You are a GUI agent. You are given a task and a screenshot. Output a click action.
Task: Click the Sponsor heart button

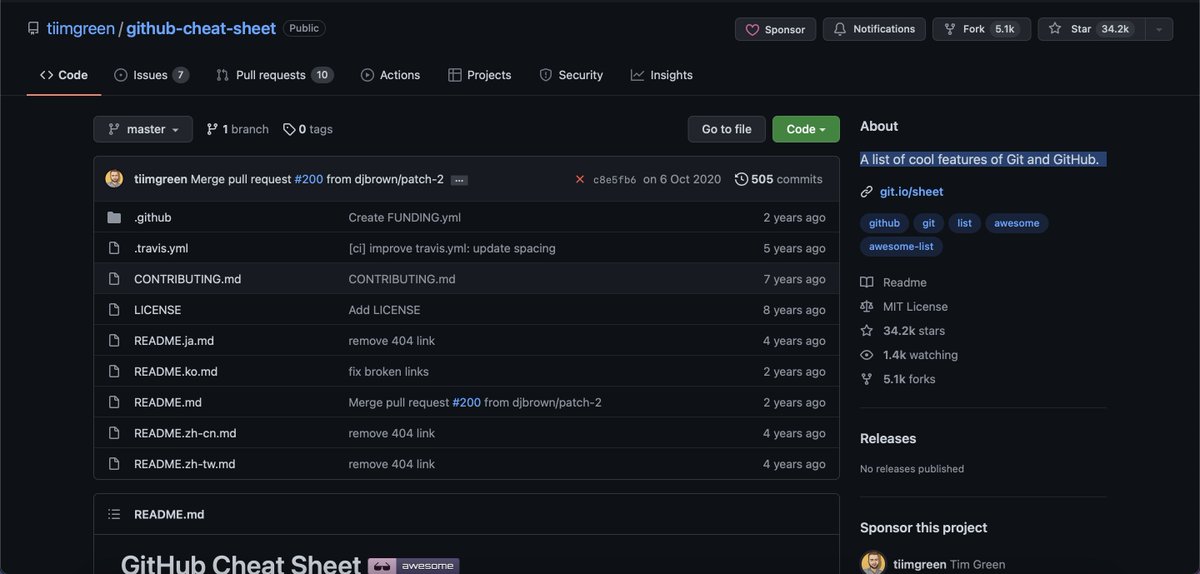pyautogui.click(x=775, y=29)
